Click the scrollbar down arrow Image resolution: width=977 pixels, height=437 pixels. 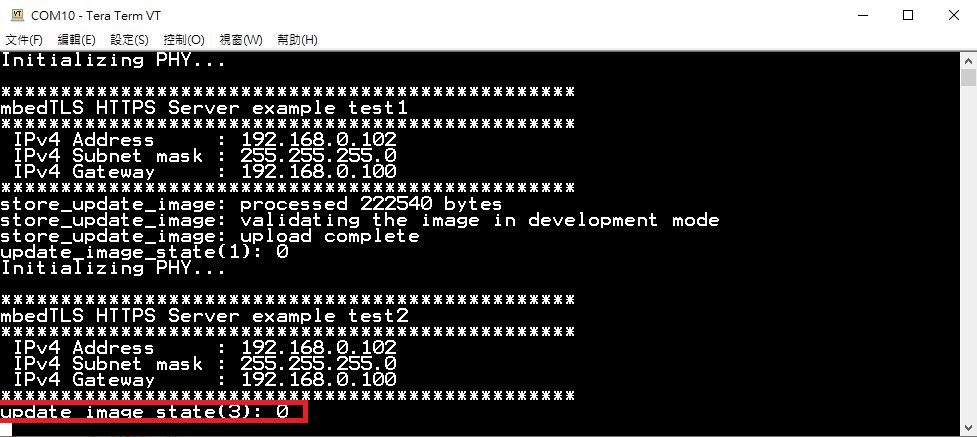point(968,427)
